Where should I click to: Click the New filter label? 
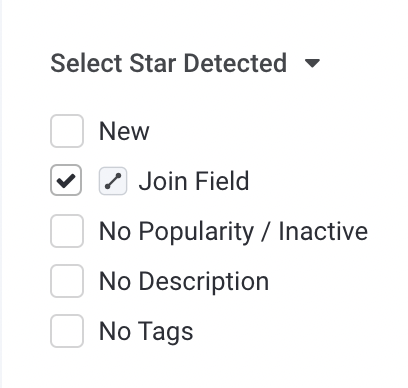point(124,131)
